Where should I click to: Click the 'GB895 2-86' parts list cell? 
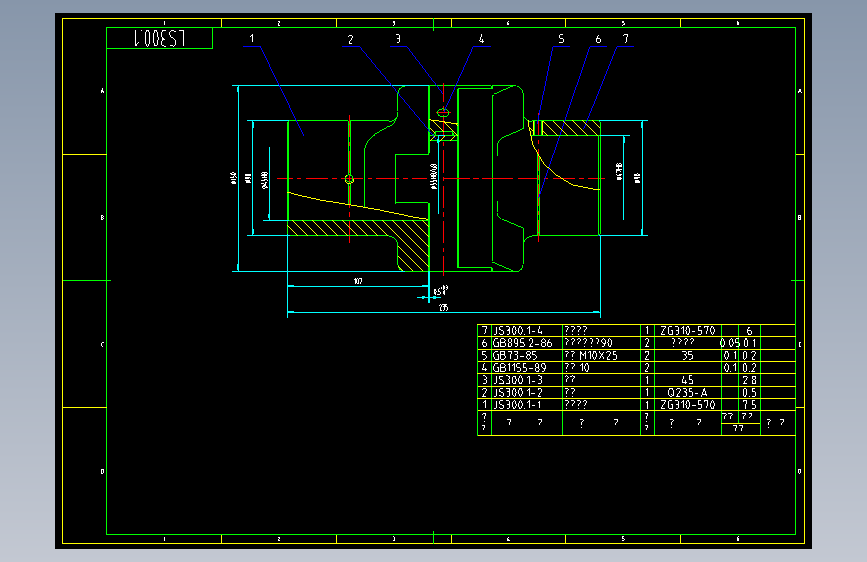click(x=526, y=343)
